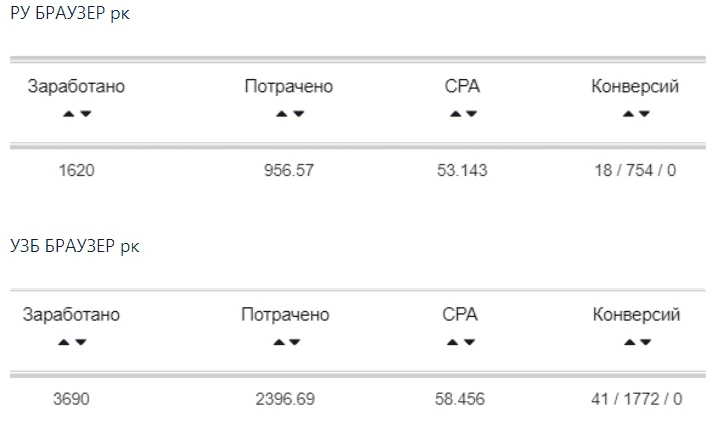Click Конверсий header in РУ БРАУЗЕР table
The height and width of the screenshot is (436, 728).
pos(635,86)
